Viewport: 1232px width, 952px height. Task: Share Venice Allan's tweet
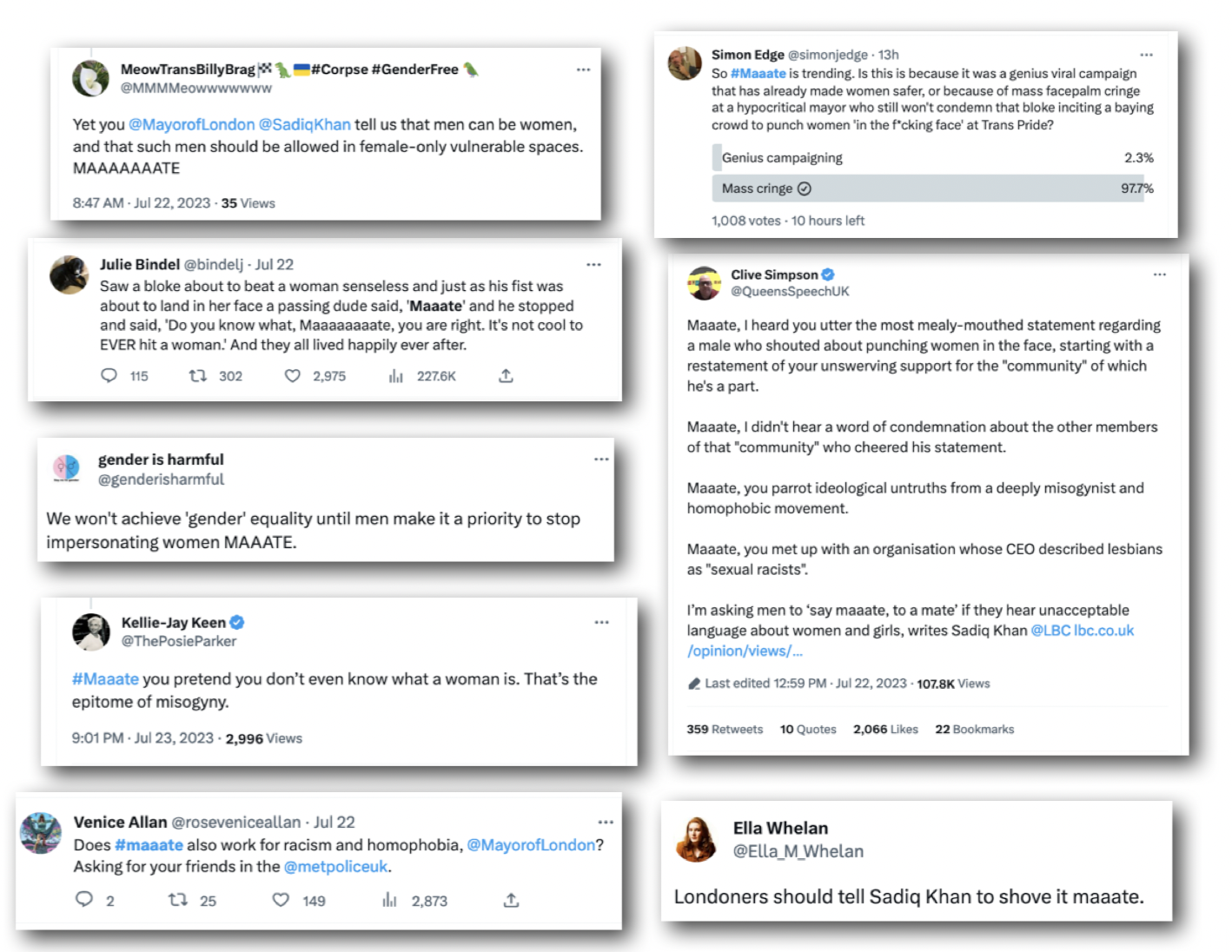pos(511,899)
